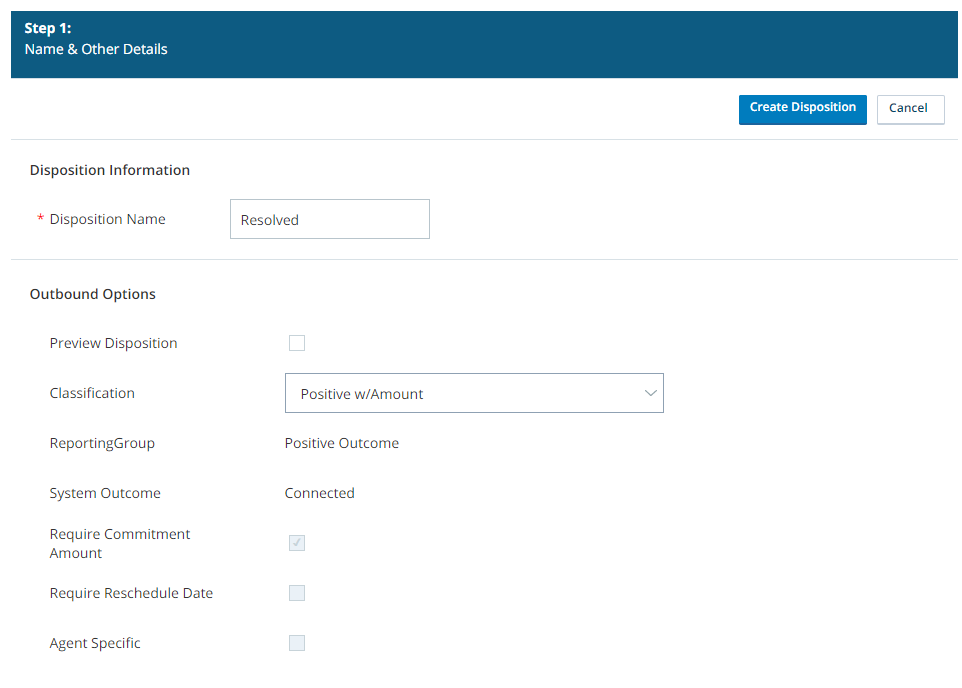Click the red required asterisk next to Disposition Name
Image resolution: width=962 pixels, height=688 pixels.
point(38,218)
